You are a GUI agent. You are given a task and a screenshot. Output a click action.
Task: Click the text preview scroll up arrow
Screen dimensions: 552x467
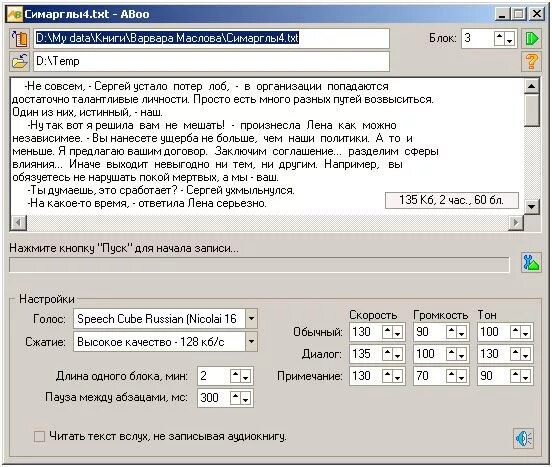[x=532, y=86]
